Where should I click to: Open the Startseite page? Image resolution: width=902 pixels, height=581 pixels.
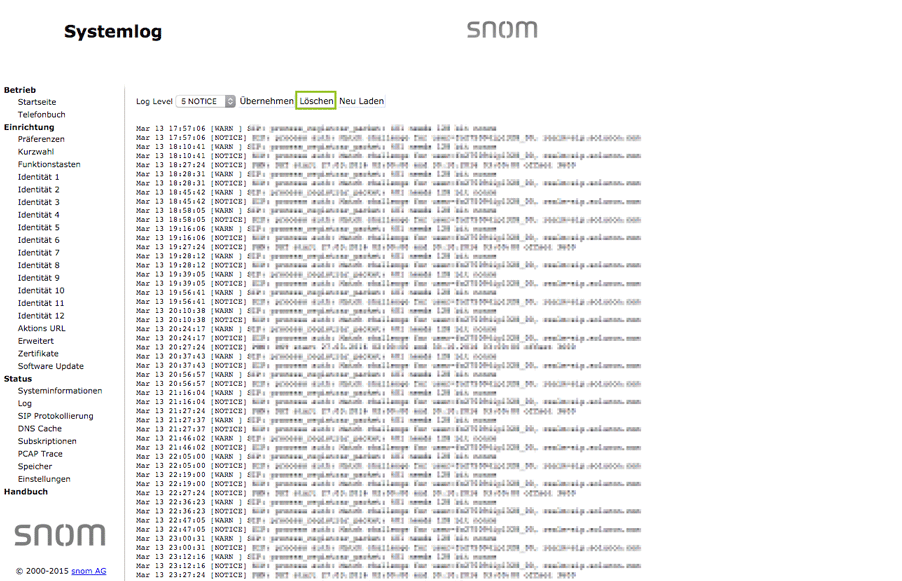click(37, 102)
